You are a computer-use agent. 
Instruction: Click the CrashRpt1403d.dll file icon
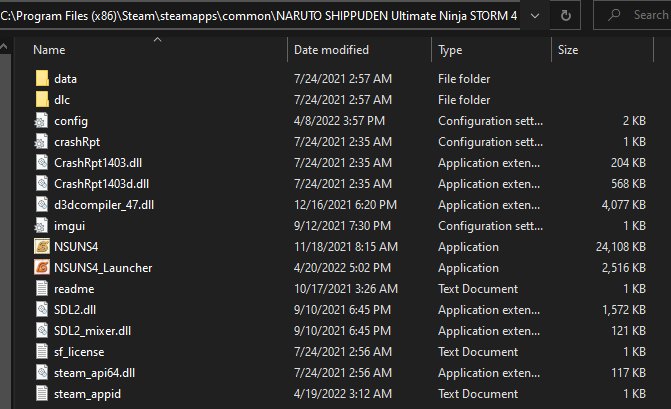pos(42,184)
